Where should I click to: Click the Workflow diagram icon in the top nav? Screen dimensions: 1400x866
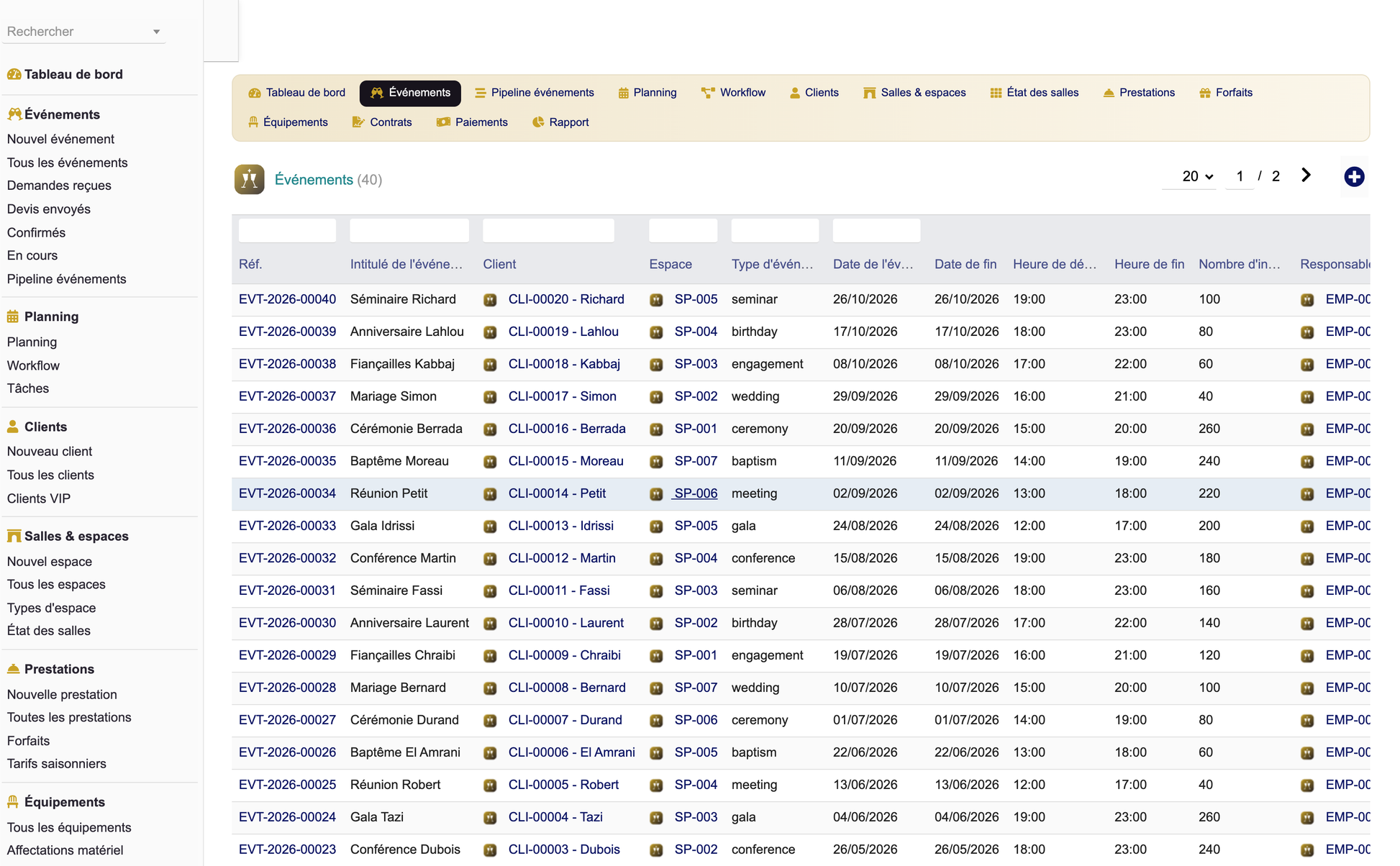[708, 93]
